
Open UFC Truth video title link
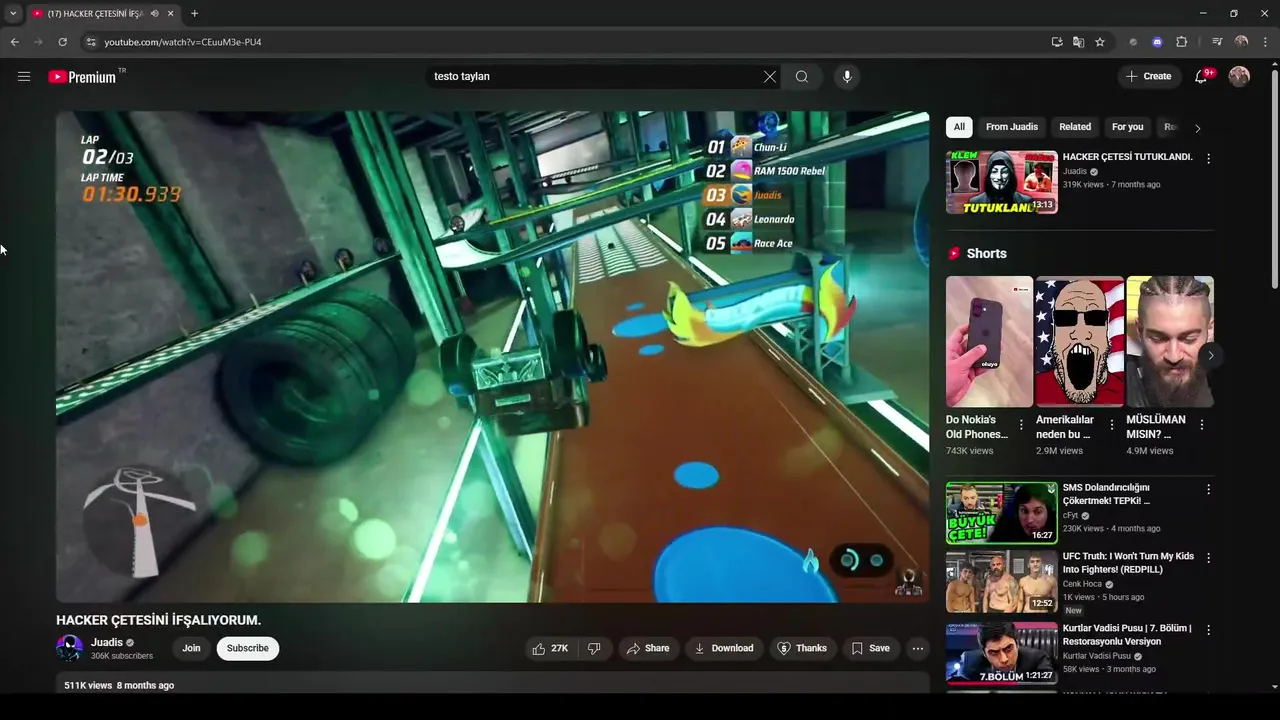[1128, 563]
